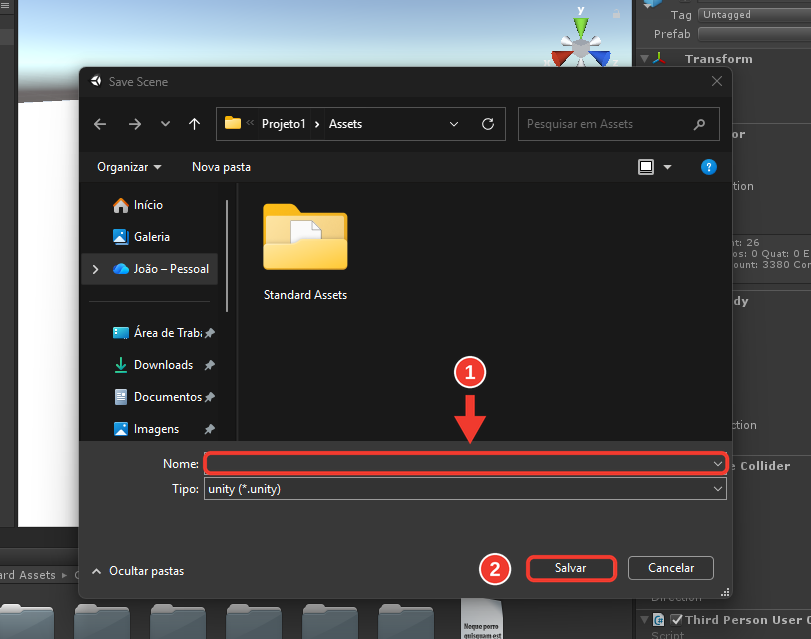Click the Pesquisar em Assets search field
The width and height of the screenshot is (811, 639).
[619, 124]
